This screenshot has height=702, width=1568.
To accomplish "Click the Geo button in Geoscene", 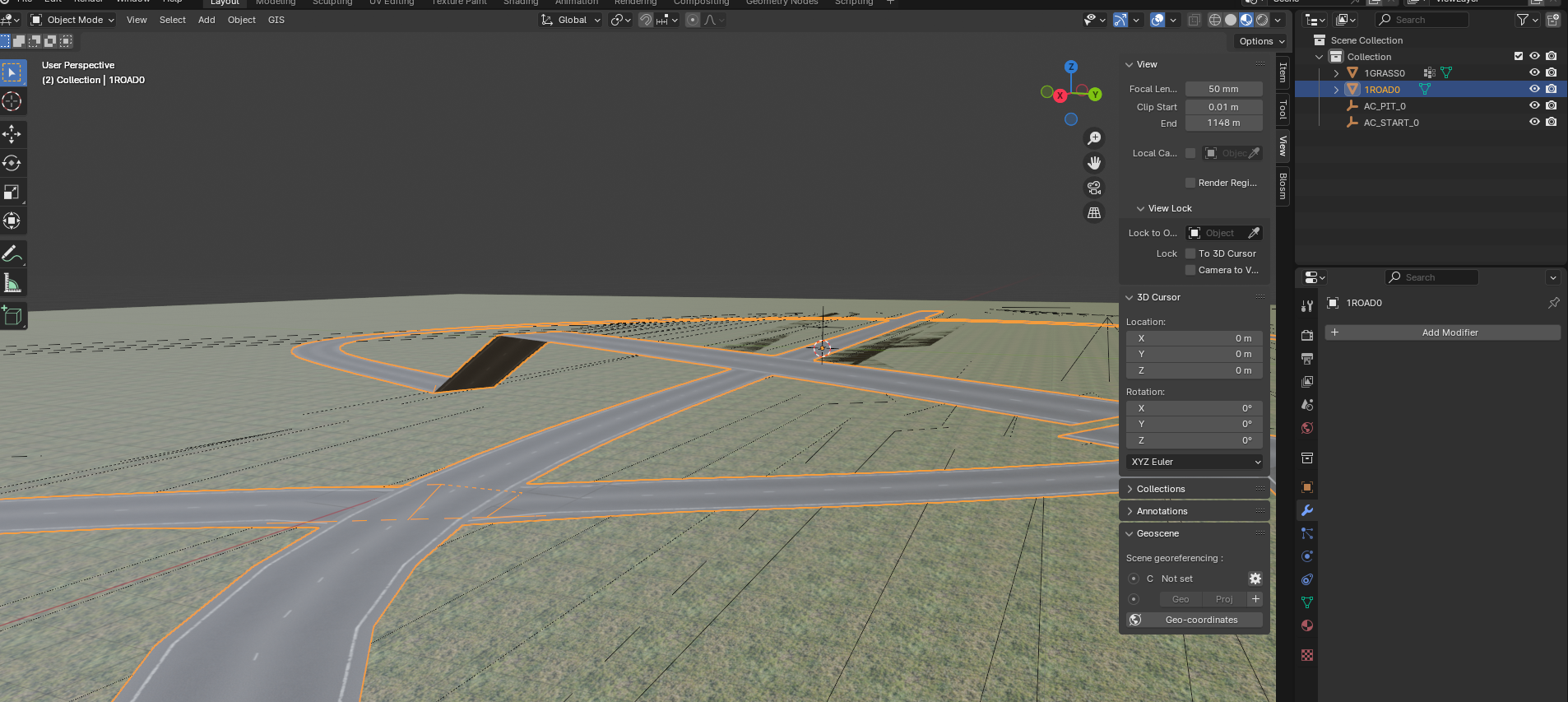I will click(x=1181, y=599).
